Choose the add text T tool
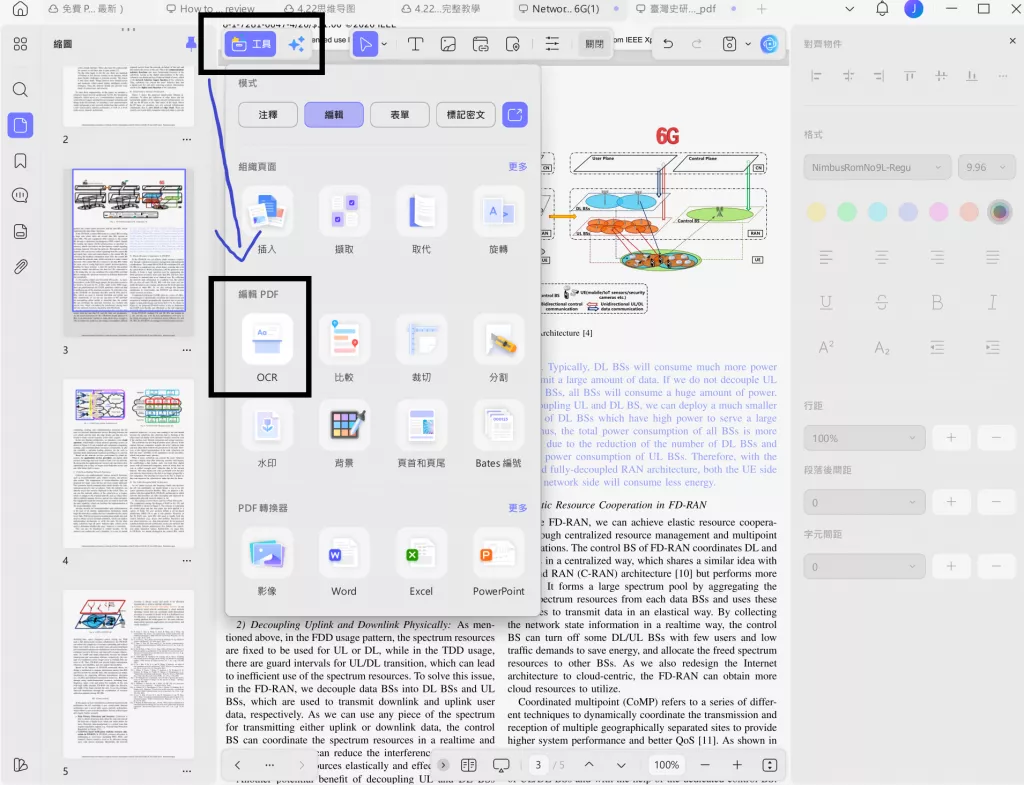 [x=415, y=44]
